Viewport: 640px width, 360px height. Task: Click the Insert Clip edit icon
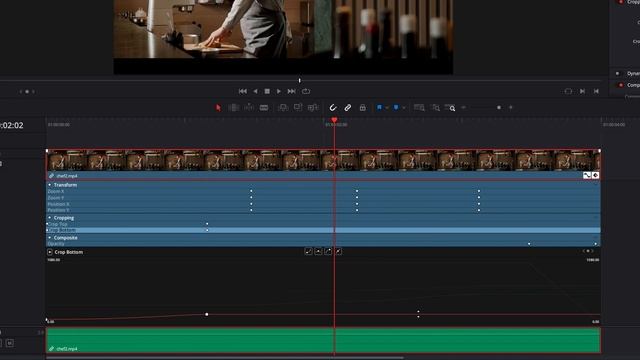pyautogui.click(x=282, y=108)
